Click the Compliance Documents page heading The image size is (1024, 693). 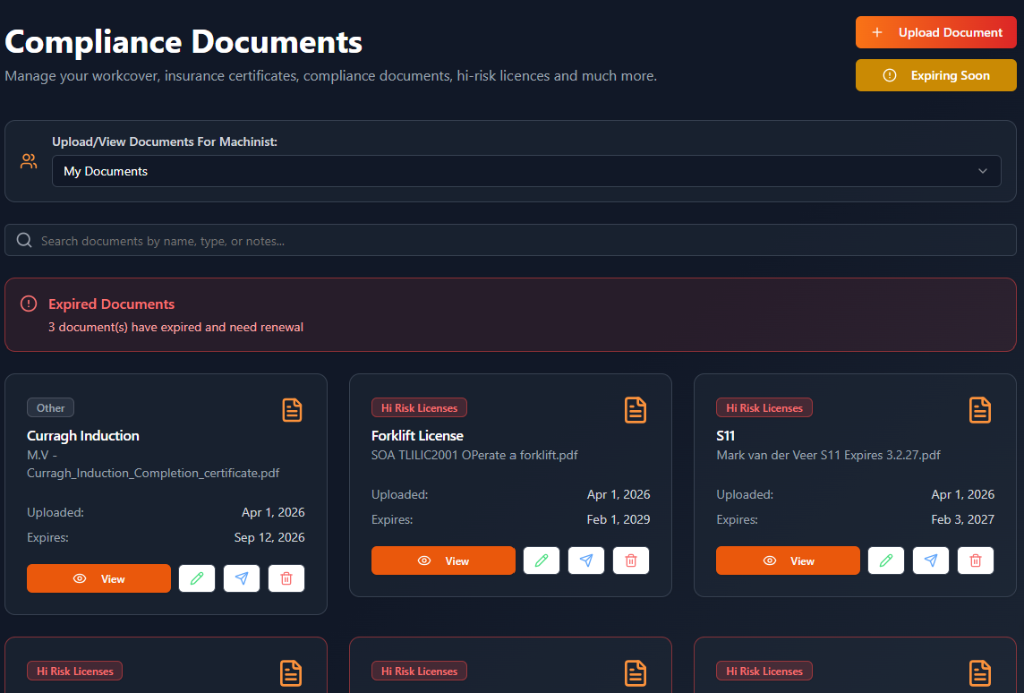pos(184,42)
